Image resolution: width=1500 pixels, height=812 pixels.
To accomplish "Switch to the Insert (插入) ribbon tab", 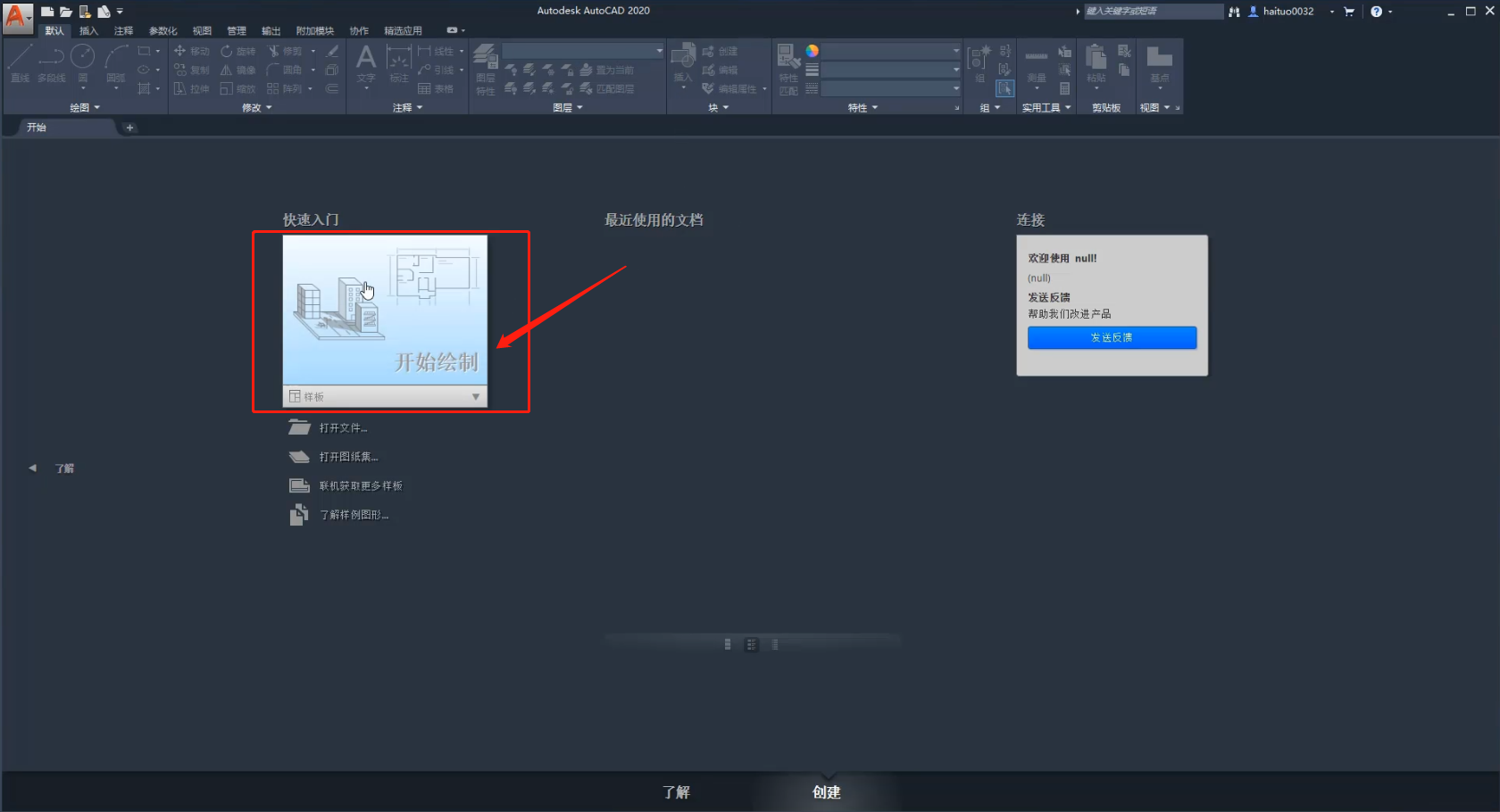I will (x=88, y=30).
